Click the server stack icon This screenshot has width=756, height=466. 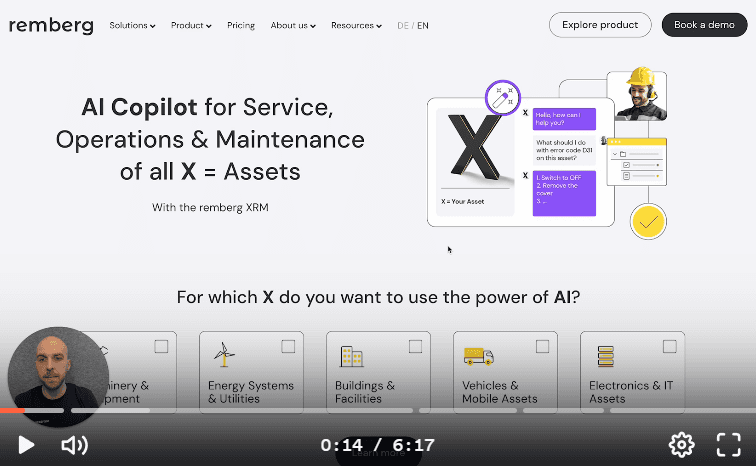coord(606,357)
